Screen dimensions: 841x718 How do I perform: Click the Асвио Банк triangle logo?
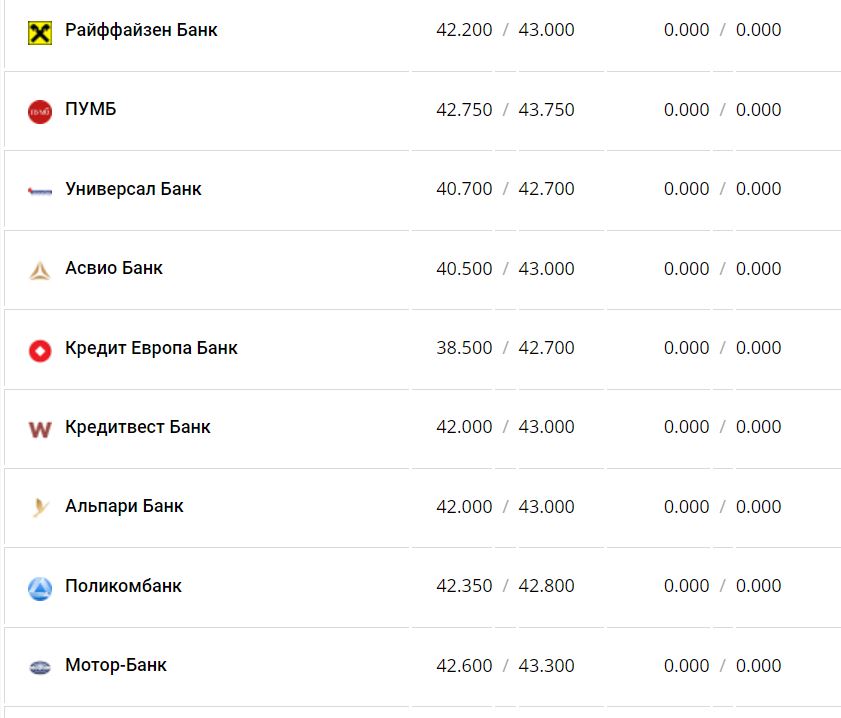[x=40, y=270]
